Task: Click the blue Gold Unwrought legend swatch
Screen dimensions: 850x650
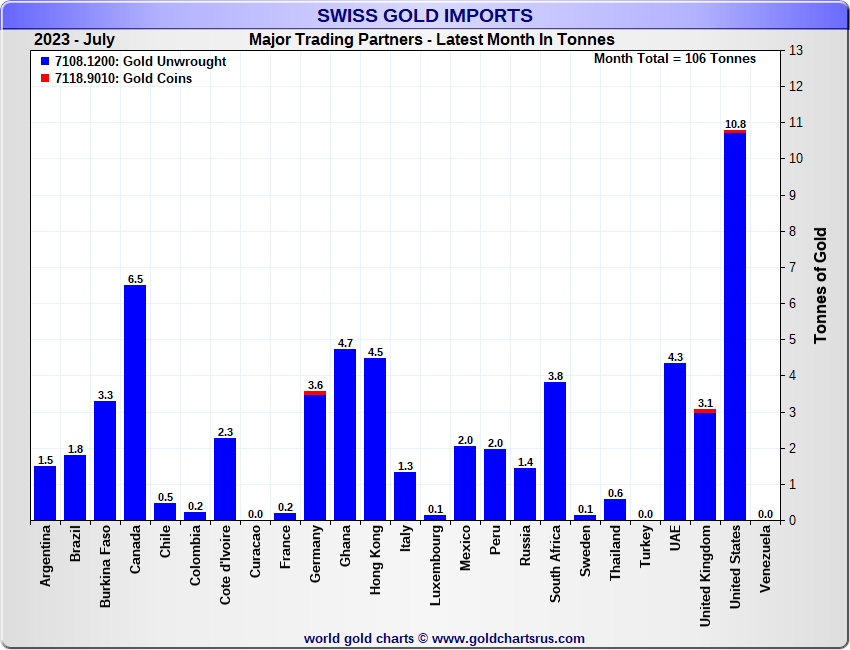Action: tap(45, 62)
